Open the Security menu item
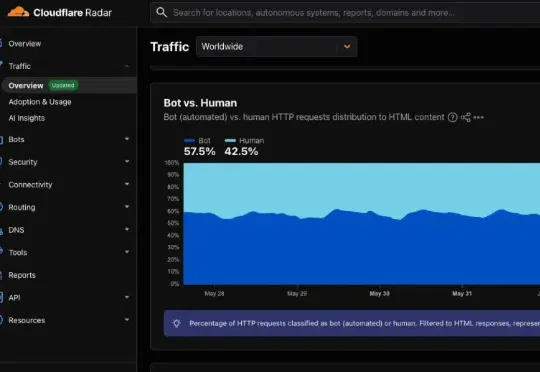The image size is (540, 372). [x=23, y=162]
